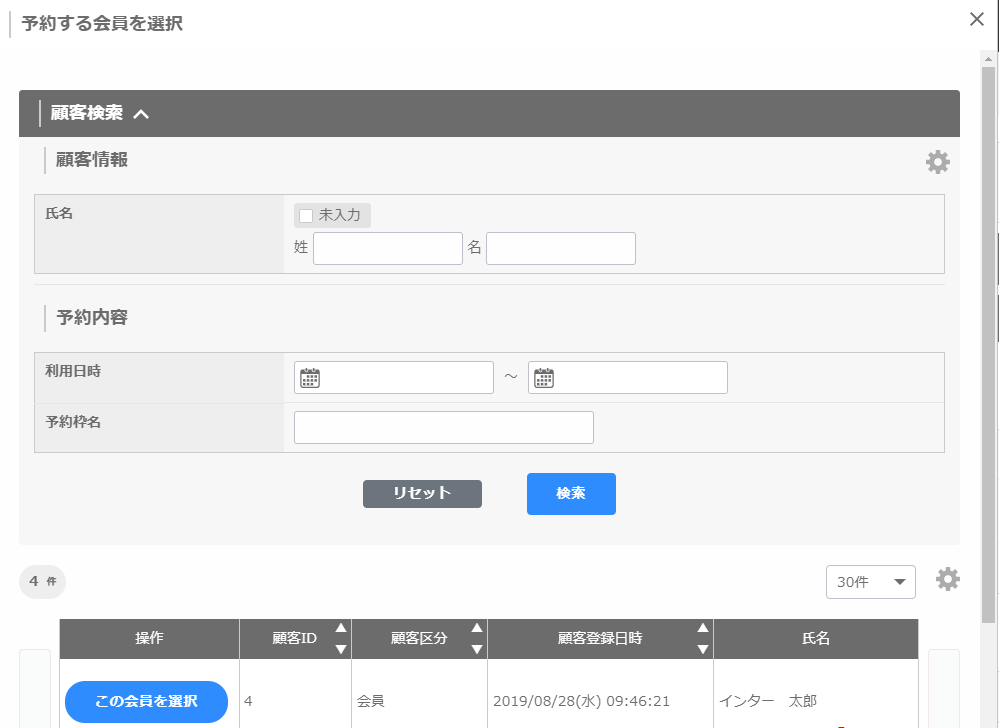Open the results table settings gear
The width and height of the screenshot is (999, 728).
[x=947, y=579]
